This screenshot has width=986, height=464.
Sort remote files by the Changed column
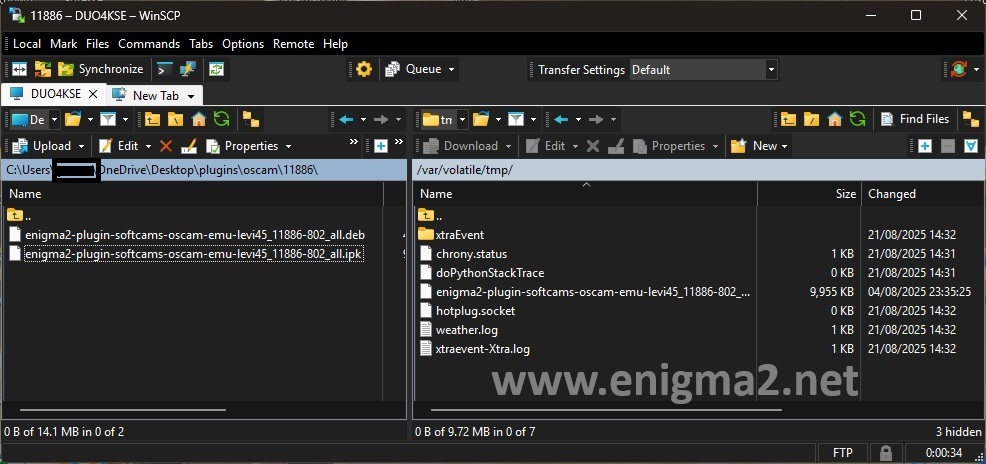(x=892, y=194)
